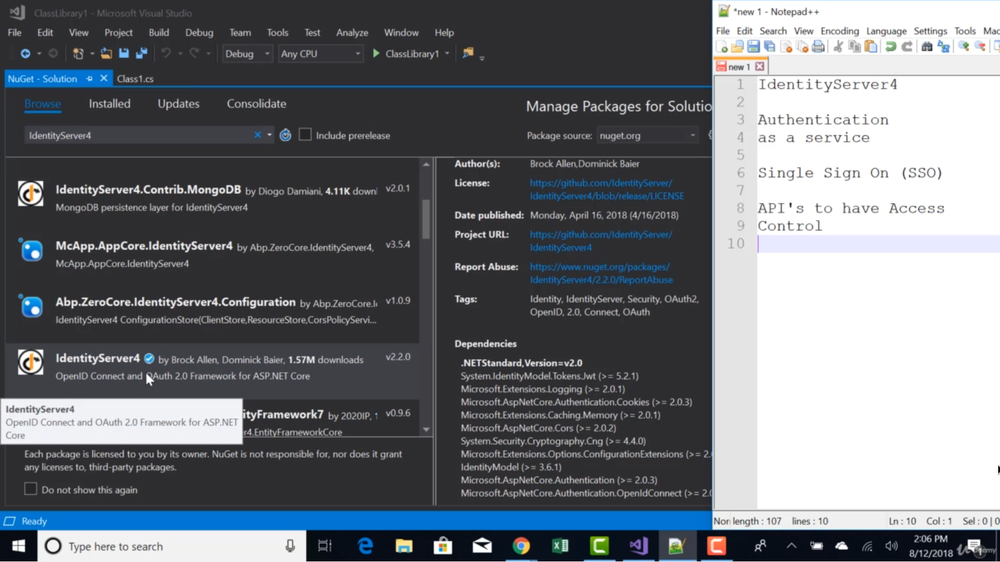The height and width of the screenshot is (562, 1000).
Task: Start ClassLibrary1 with the green play button
Action: pos(376,54)
